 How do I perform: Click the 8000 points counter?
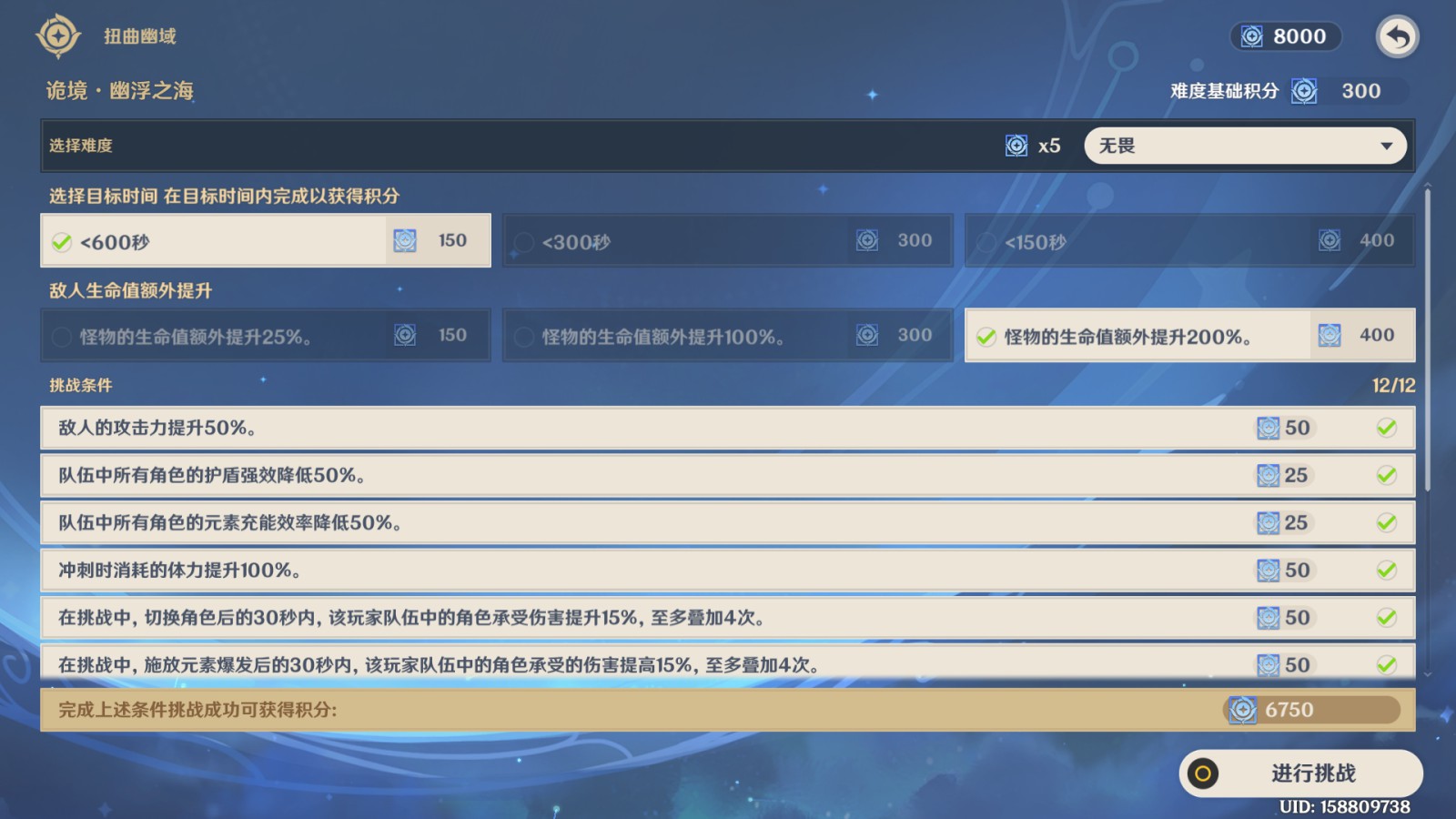pos(1286,36)
